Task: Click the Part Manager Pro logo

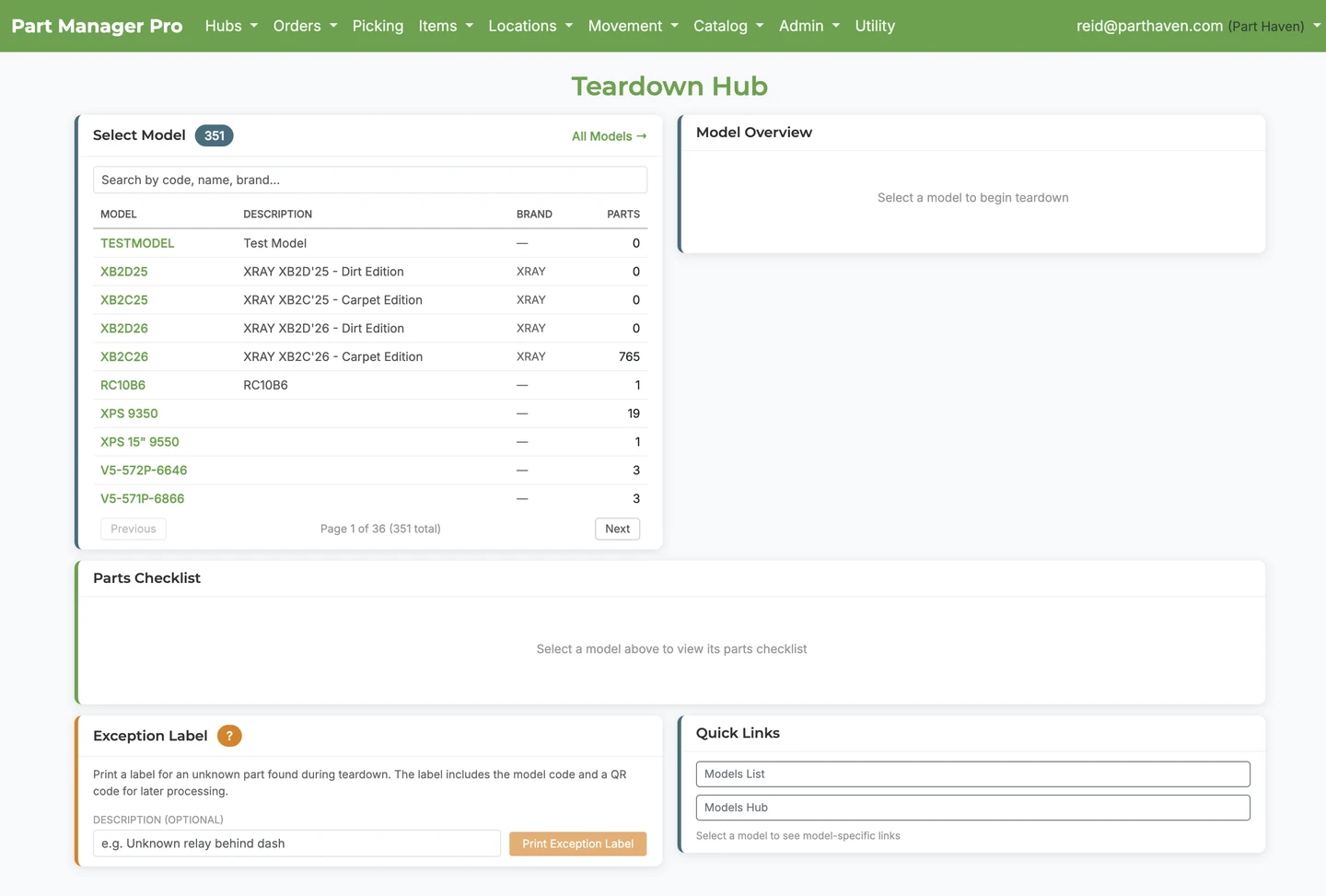Action: coord(97,26)
